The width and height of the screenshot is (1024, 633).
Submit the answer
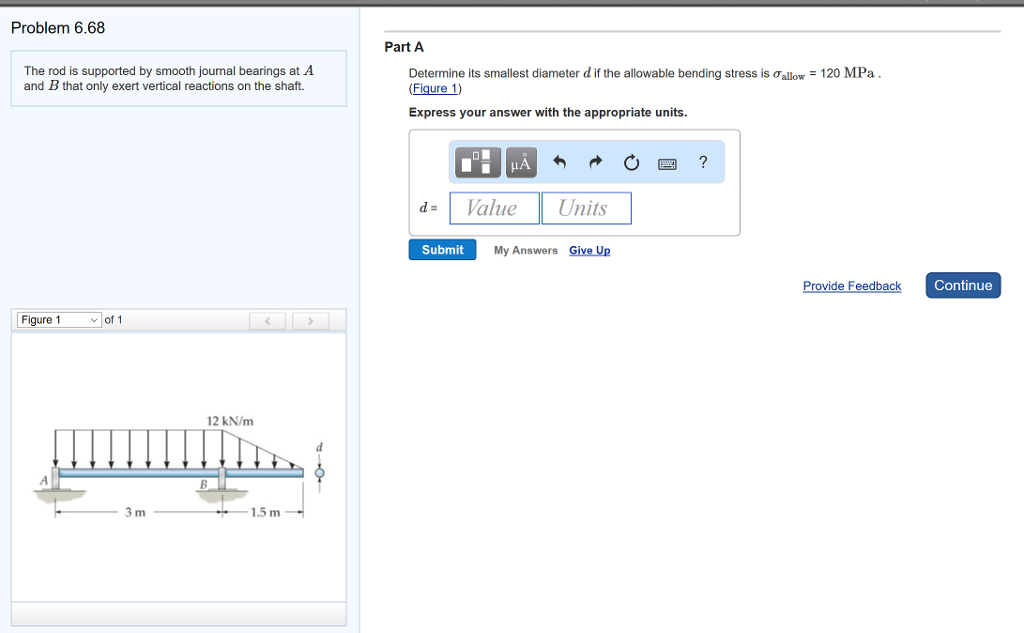pyautogui.click(x=442, y=250)
